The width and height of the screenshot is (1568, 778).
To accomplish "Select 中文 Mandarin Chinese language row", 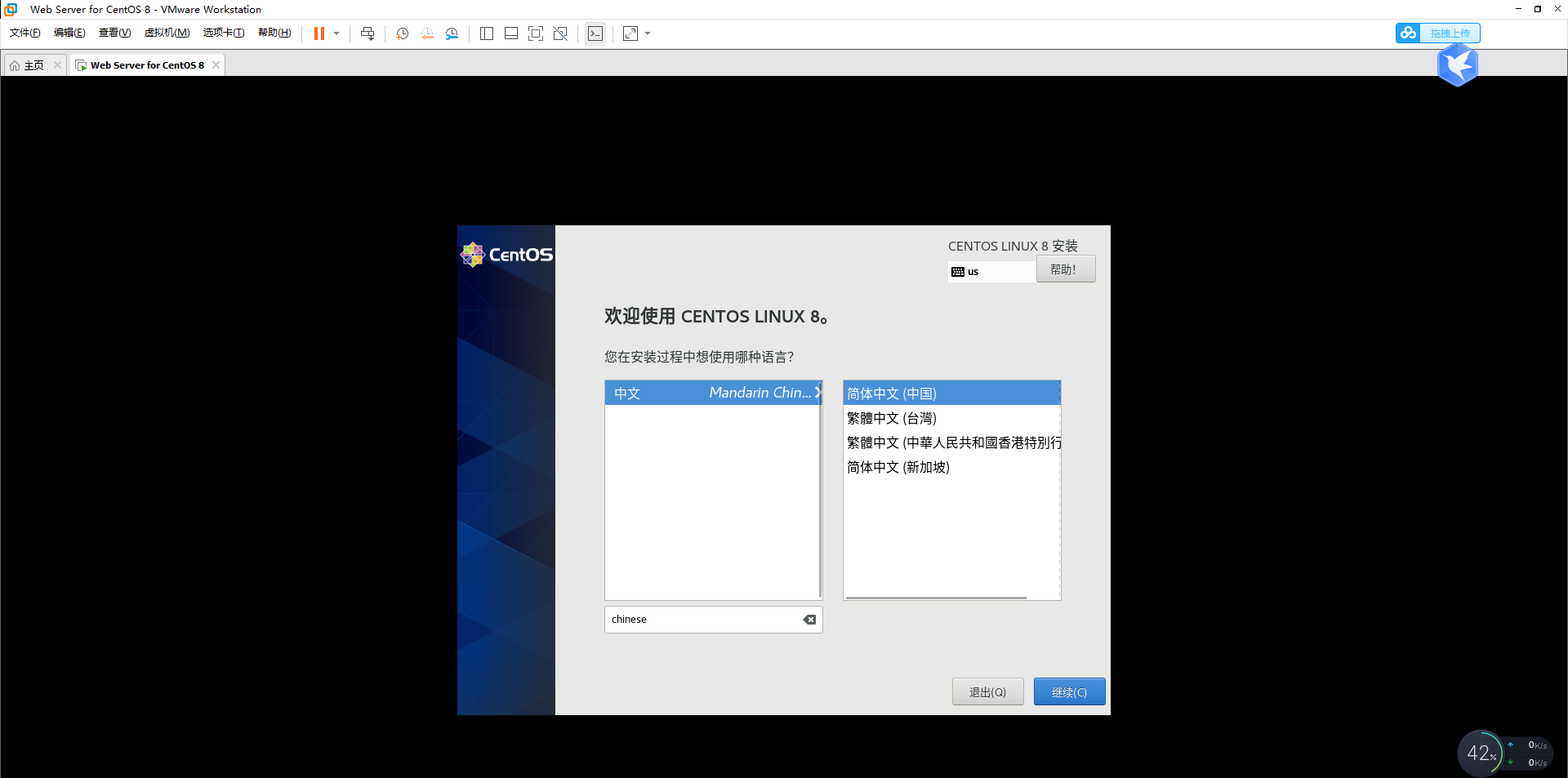I will point(712,393).
